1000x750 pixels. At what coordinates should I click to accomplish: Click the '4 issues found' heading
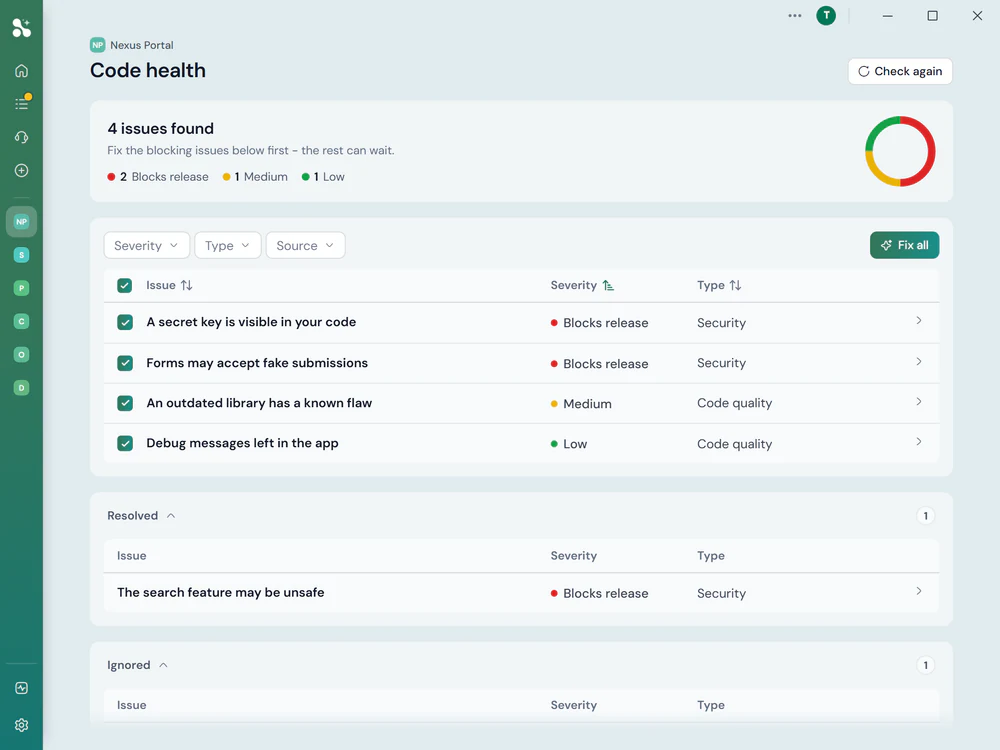[x=161, y=128]
